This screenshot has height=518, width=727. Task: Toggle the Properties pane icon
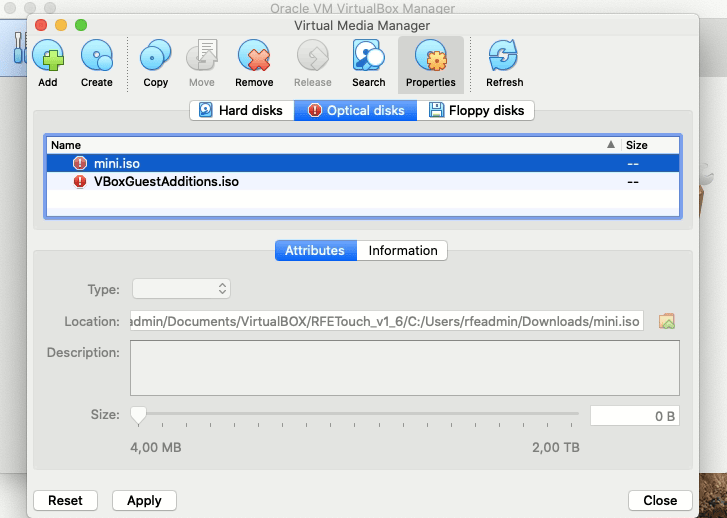point(430,57)
